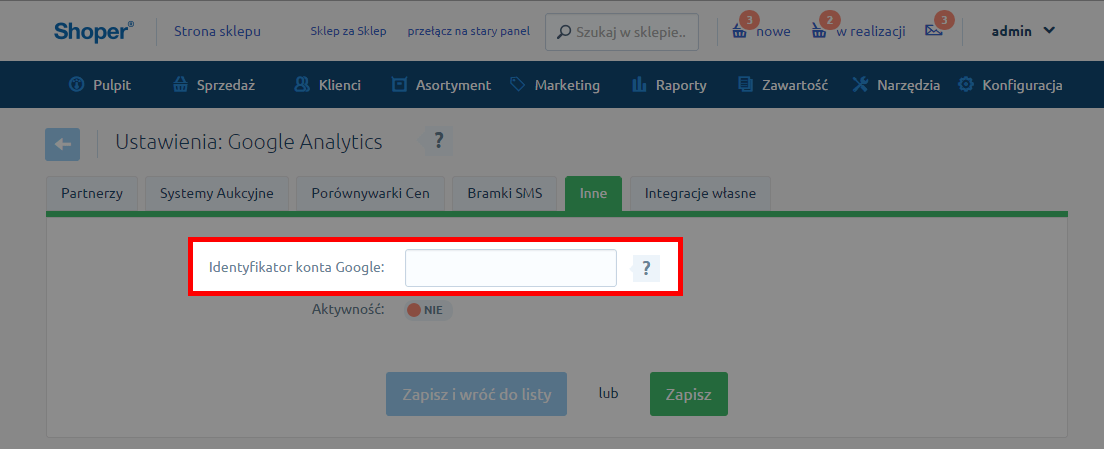The image size is (1104, 449).
Task: Click the 'w realizacji' orders label
Action: pos(870,32)
